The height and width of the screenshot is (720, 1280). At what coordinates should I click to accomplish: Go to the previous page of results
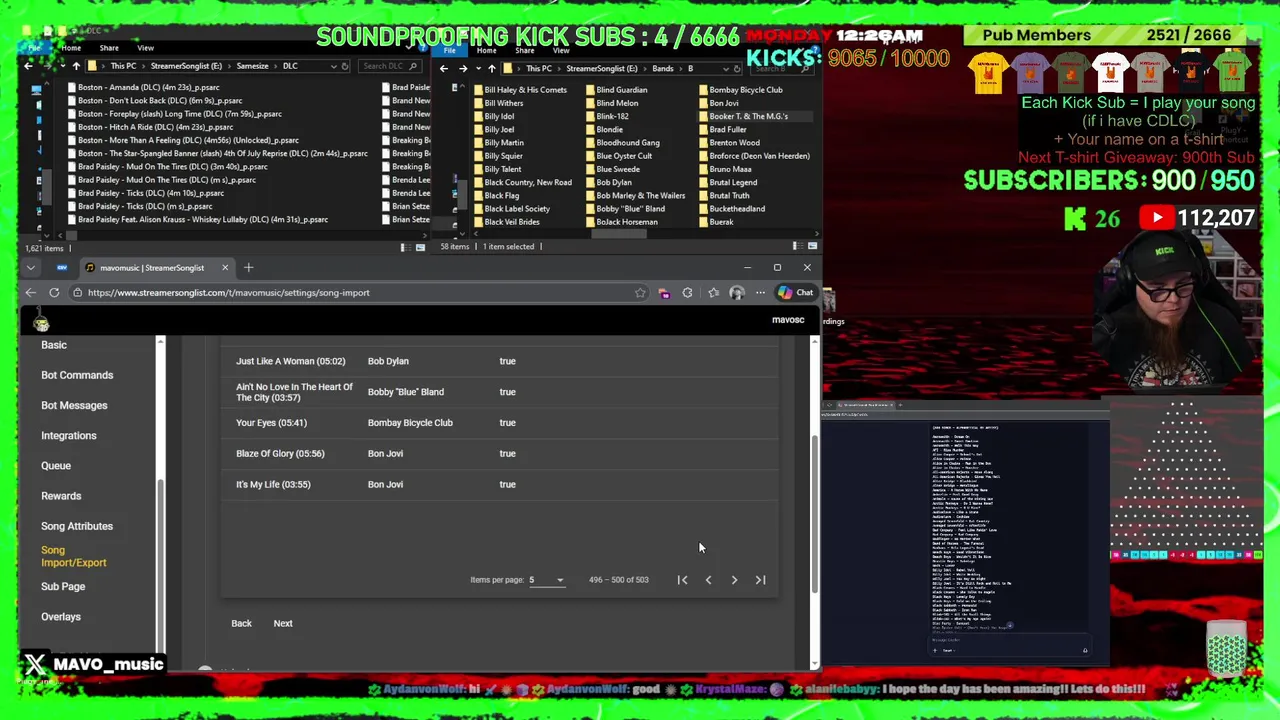708,580
